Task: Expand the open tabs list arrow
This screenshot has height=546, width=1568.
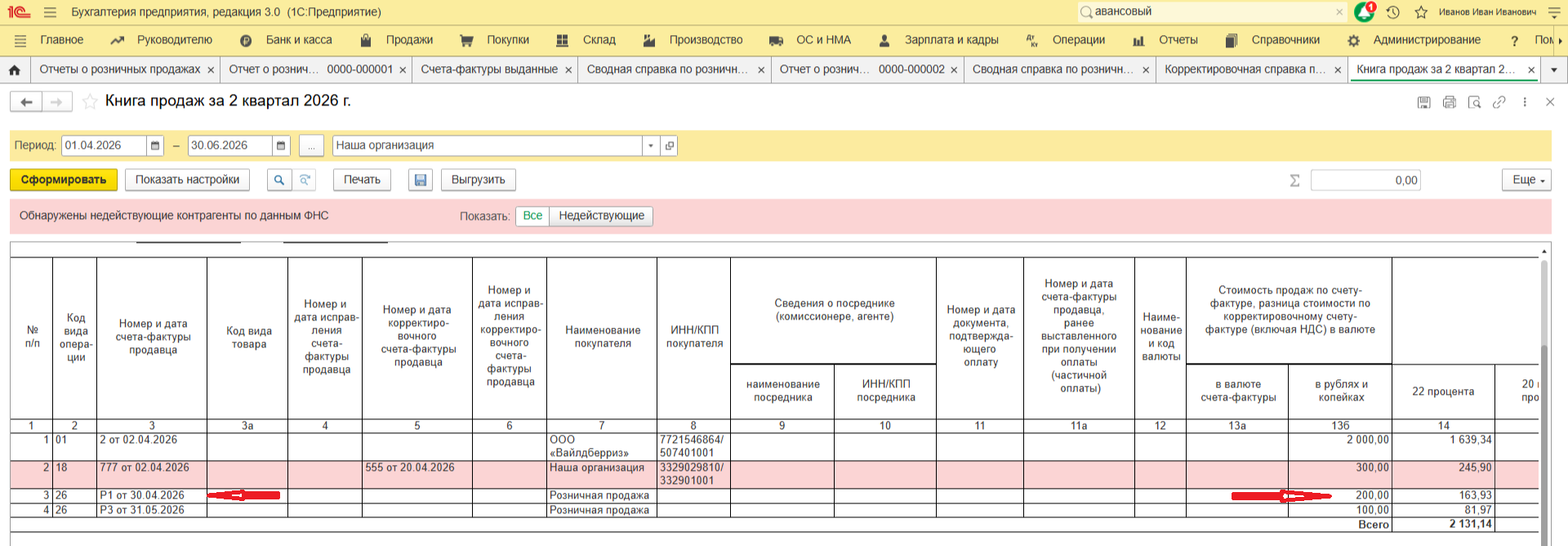Action: 1554,70
